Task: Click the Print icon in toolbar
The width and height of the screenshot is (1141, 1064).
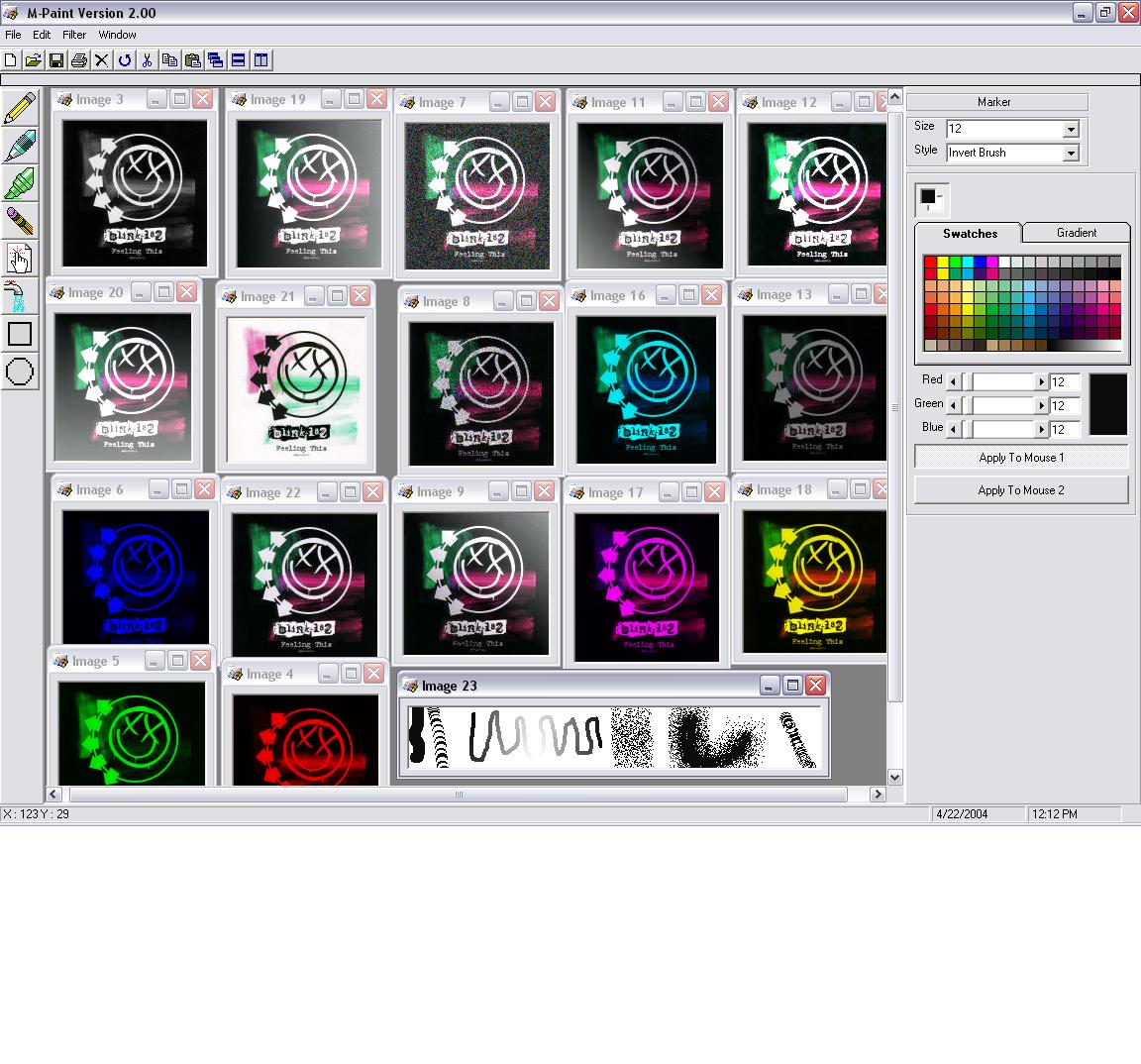Action: point(79,60)
